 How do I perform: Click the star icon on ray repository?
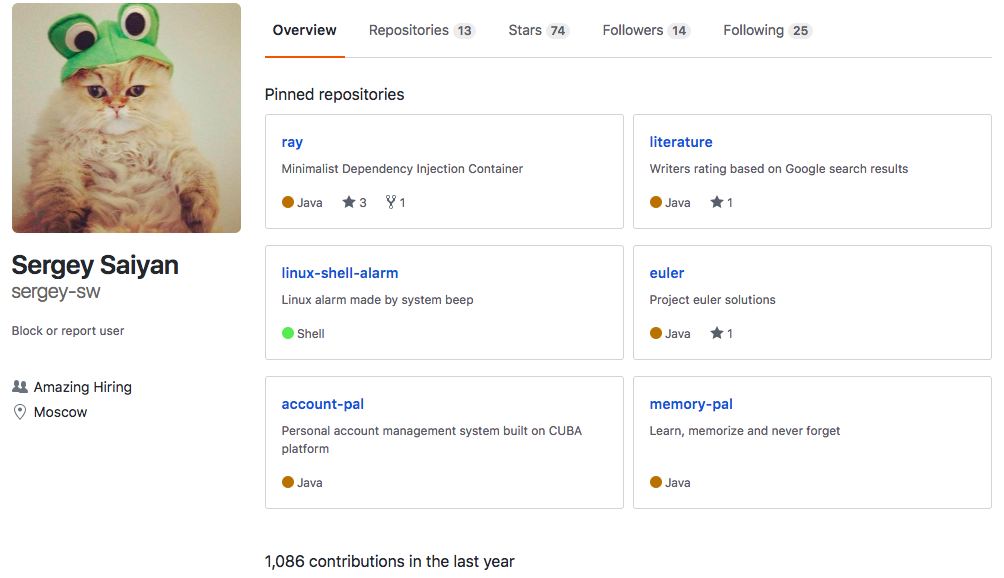(349, 202)
